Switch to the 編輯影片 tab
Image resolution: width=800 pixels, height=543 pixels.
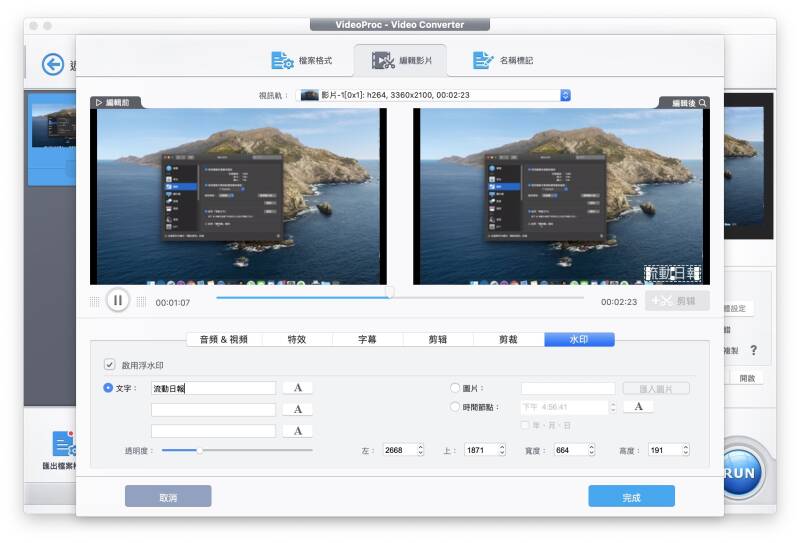click(x=401, y=60)
